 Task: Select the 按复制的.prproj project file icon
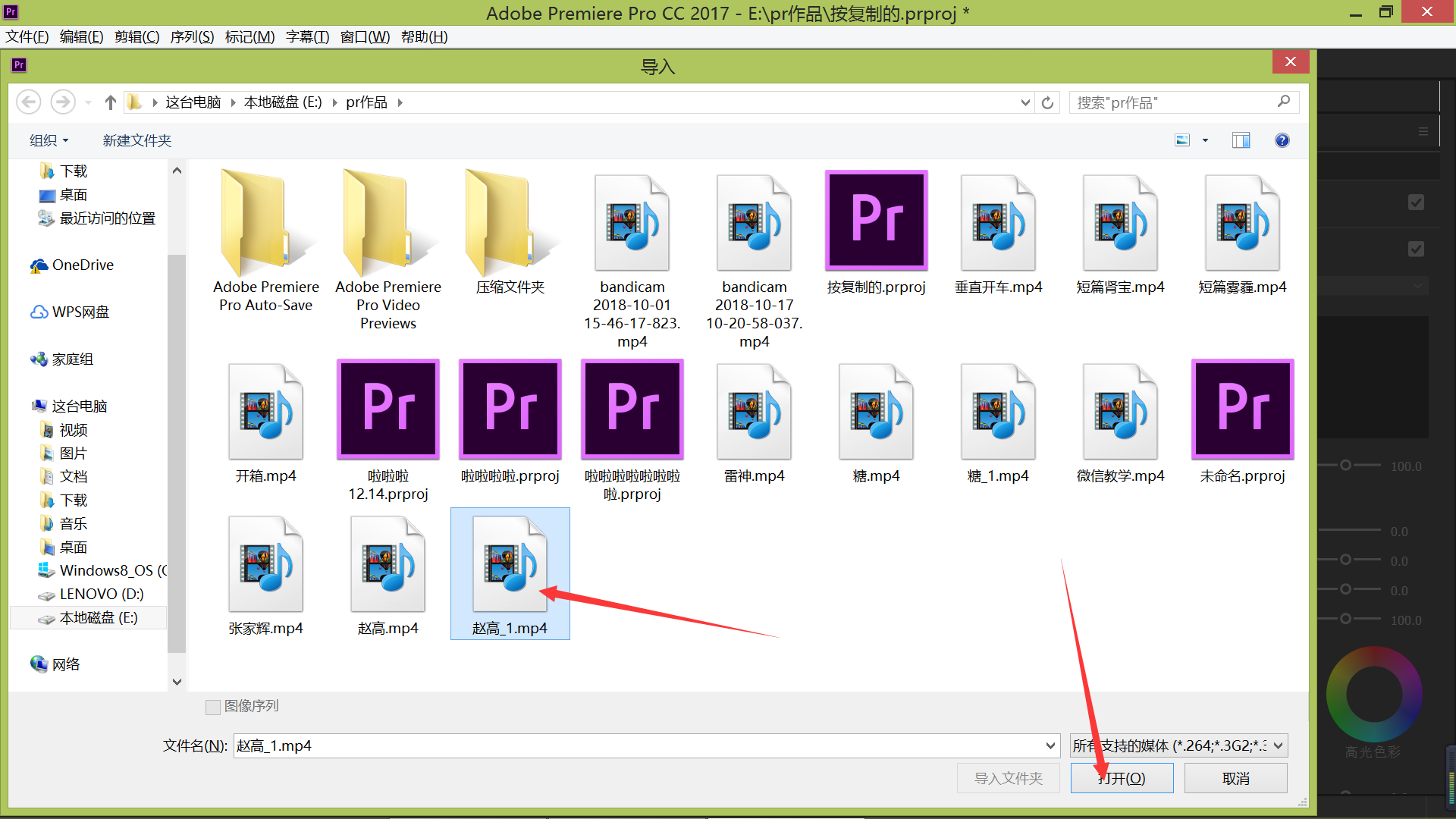877,220
